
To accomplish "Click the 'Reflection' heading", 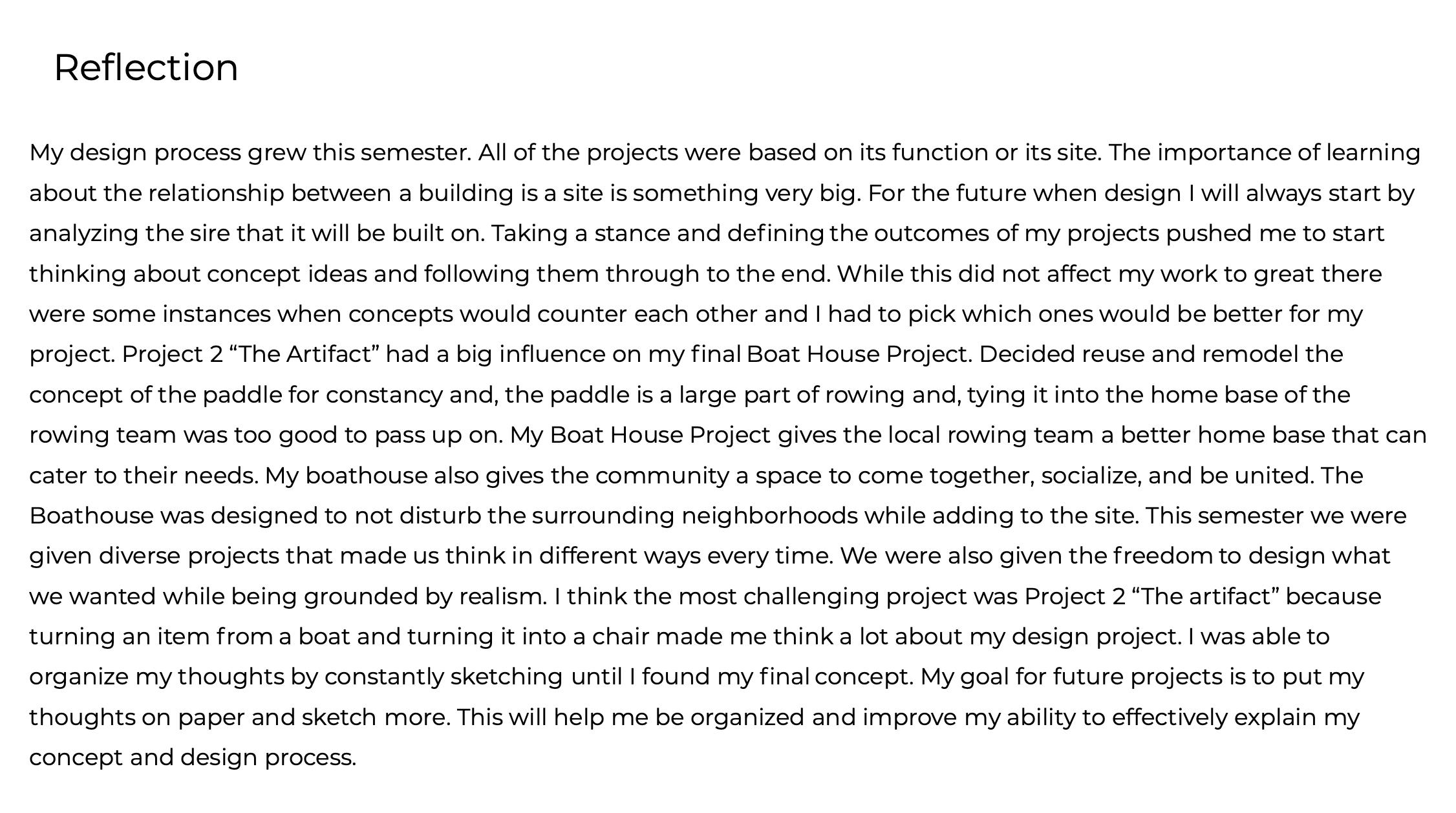I will (x=146, y=67).
